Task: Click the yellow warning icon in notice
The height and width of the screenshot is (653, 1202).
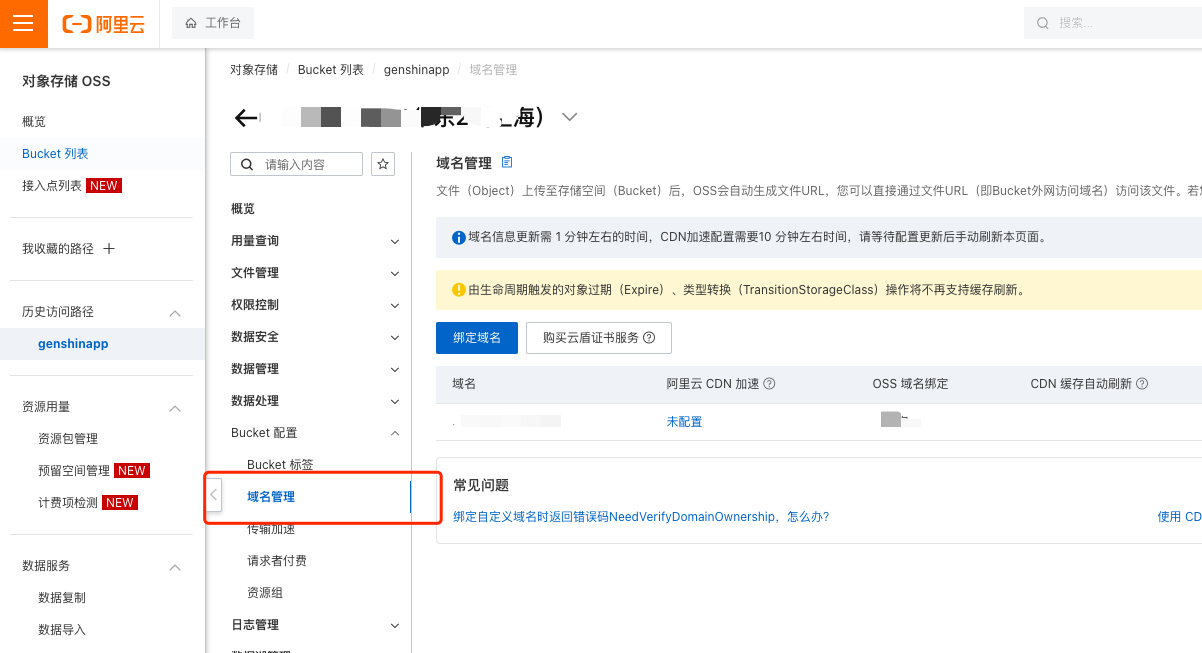Action: click(x=459, y=290)
